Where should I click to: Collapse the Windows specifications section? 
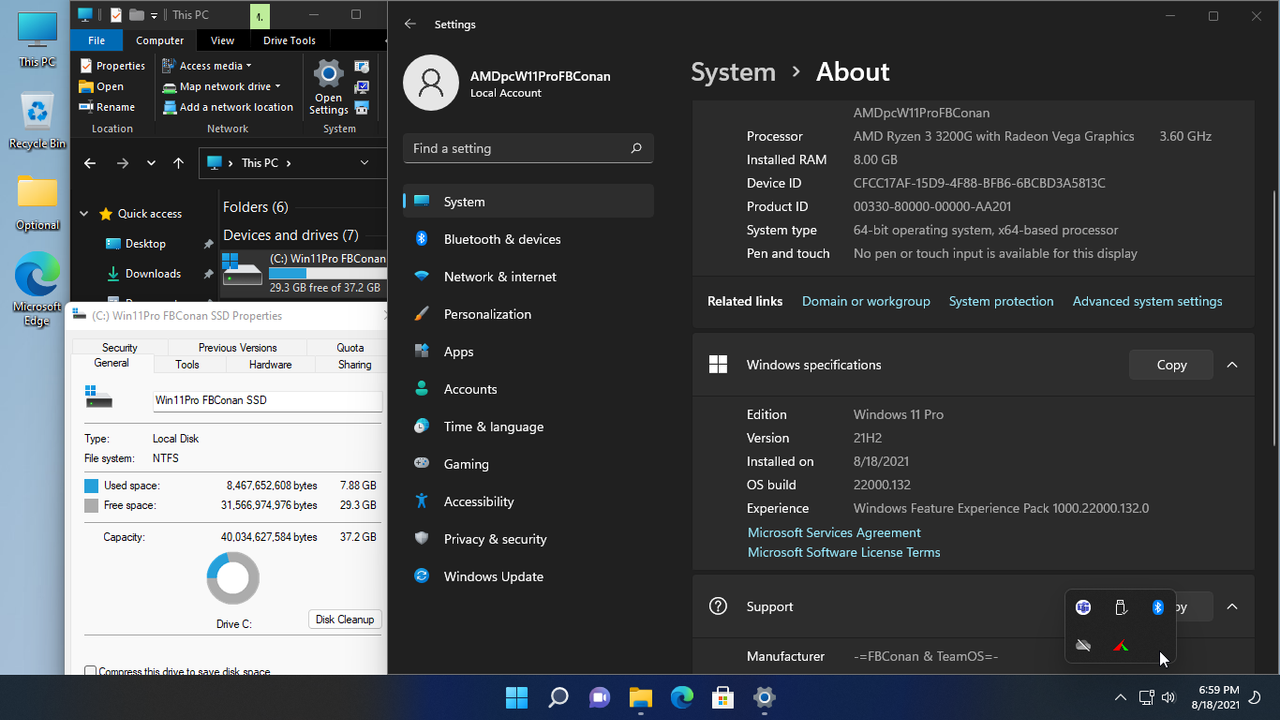point(1232,365)
